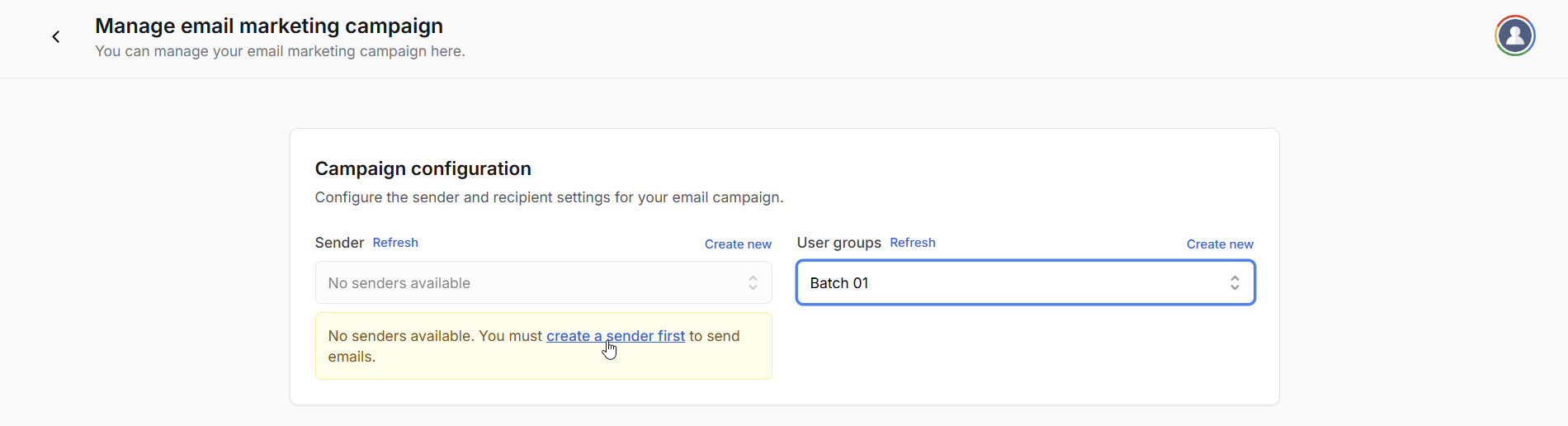Click the 'Campaign configuration' heading
Screen dimensions: 1568x426
click(423, 168)
